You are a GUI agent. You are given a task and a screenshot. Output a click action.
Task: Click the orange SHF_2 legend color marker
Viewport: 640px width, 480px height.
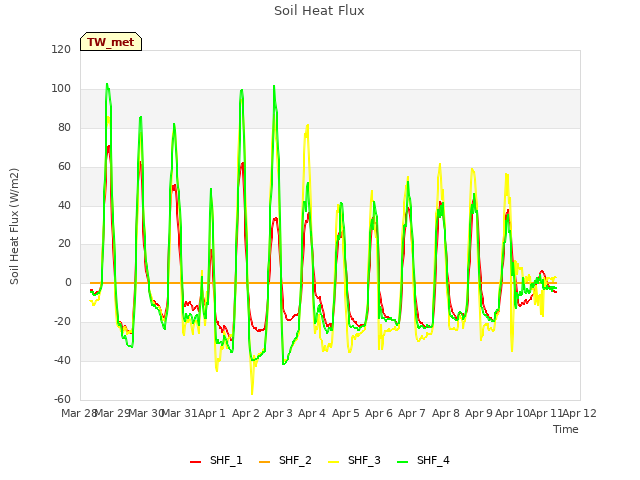(264, 462)
